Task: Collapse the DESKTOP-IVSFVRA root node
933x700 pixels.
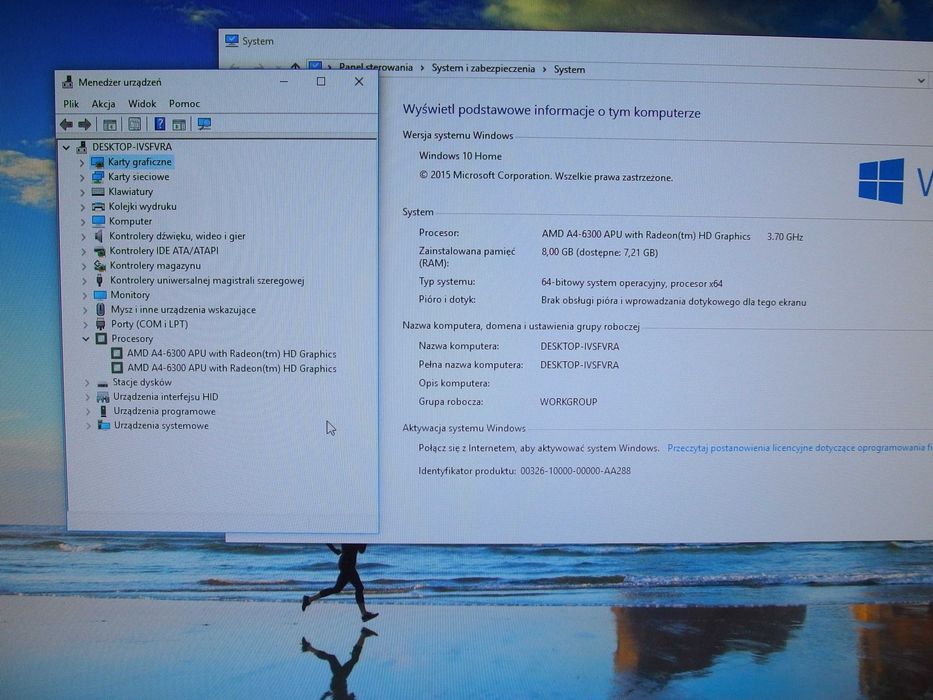Action: pos(67,147)
